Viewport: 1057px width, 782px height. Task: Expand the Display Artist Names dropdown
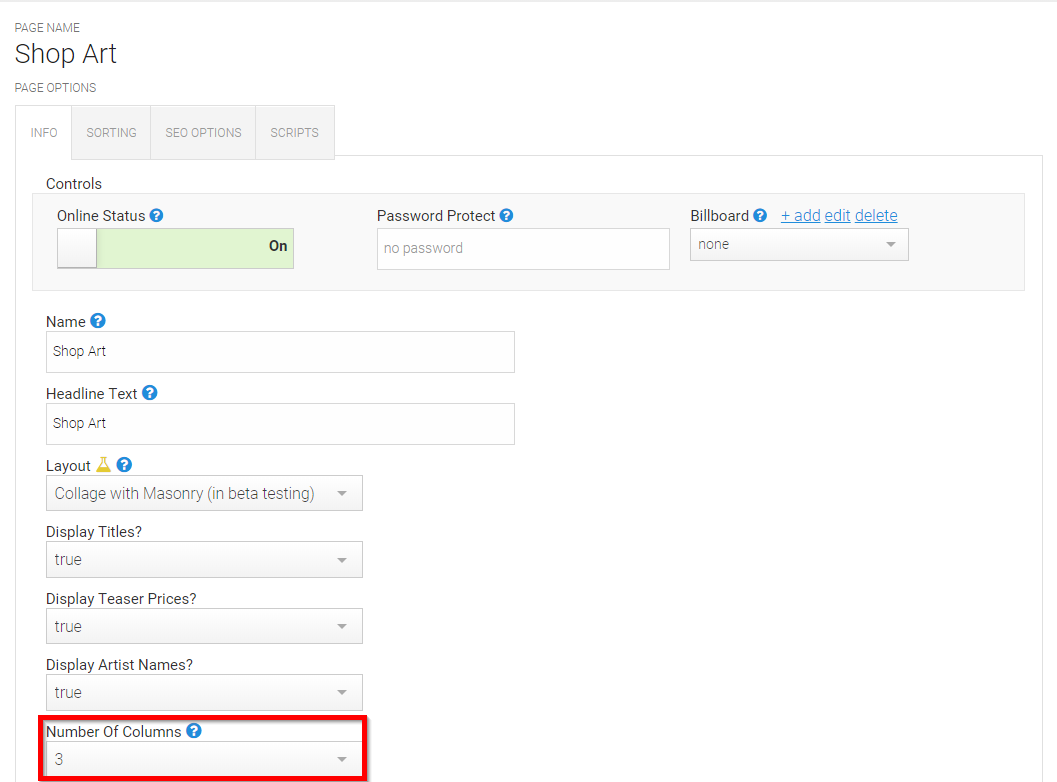point(204,692)
